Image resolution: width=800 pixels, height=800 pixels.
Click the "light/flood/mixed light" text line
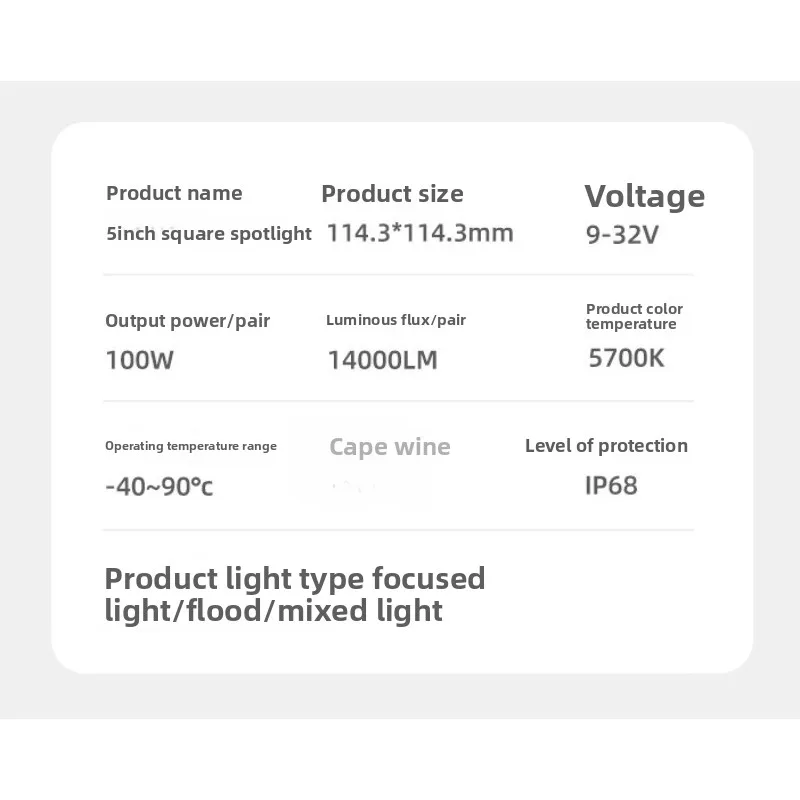pyautogui.click(x=273, y=610)
